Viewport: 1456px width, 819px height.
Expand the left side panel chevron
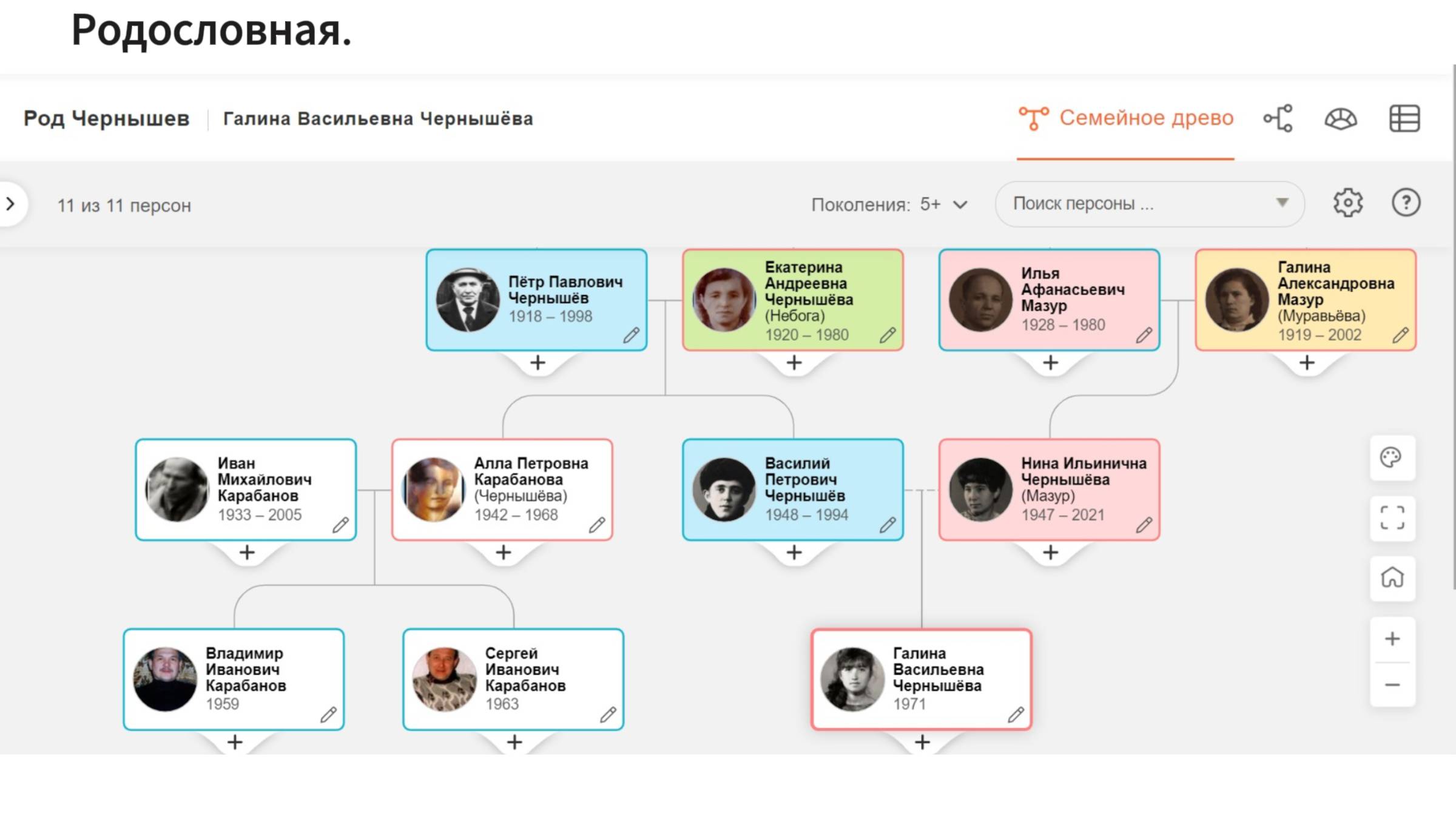[x=10, y=204]
